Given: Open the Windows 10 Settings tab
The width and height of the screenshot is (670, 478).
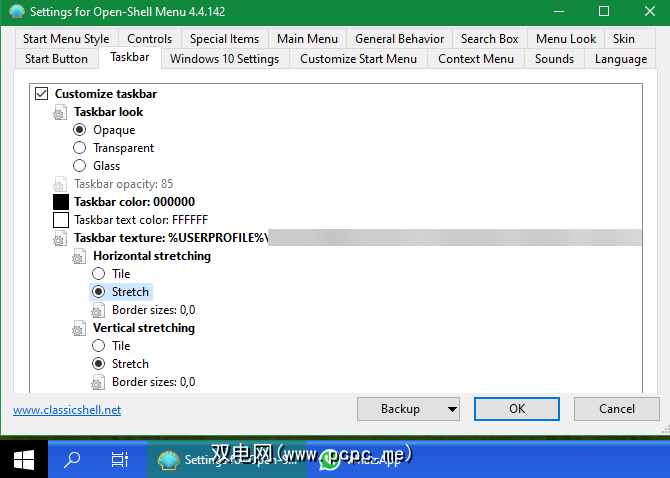Looking at the screenshot, I should 224,59.
